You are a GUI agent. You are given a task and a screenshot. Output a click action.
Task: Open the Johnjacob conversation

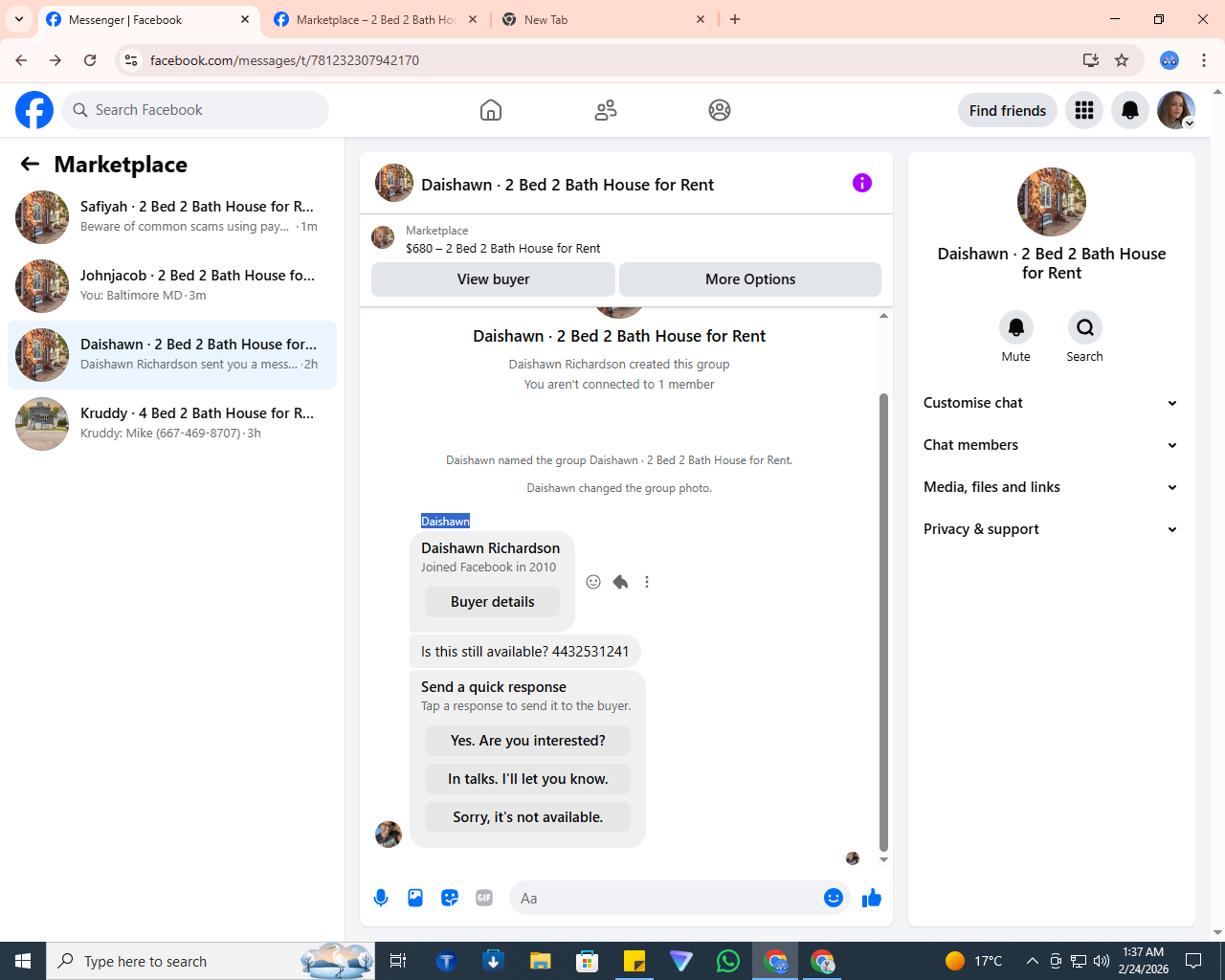[172, 285]
